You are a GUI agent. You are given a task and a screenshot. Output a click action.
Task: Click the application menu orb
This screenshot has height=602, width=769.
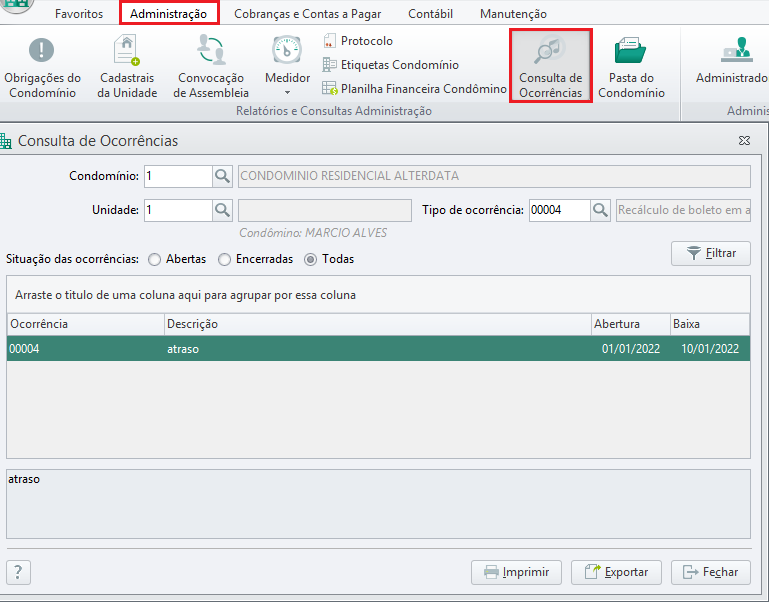pos(17,6)
